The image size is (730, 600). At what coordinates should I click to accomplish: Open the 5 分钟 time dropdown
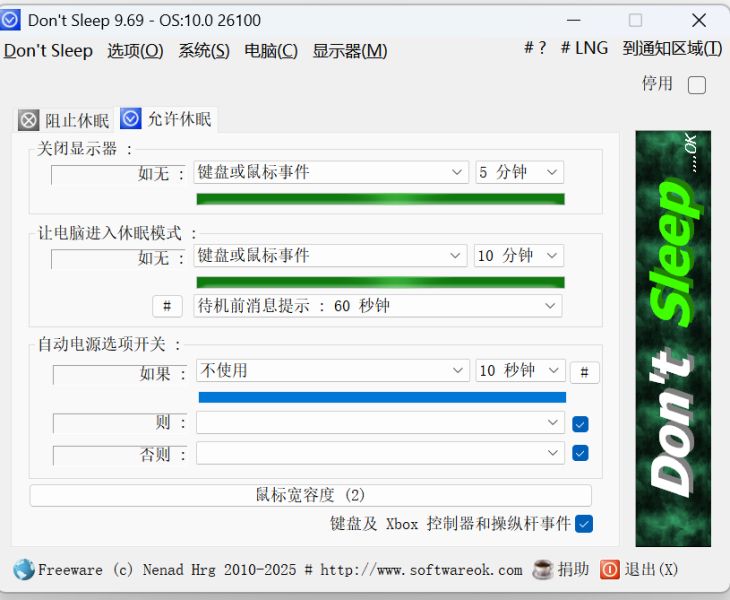point(519,172)
